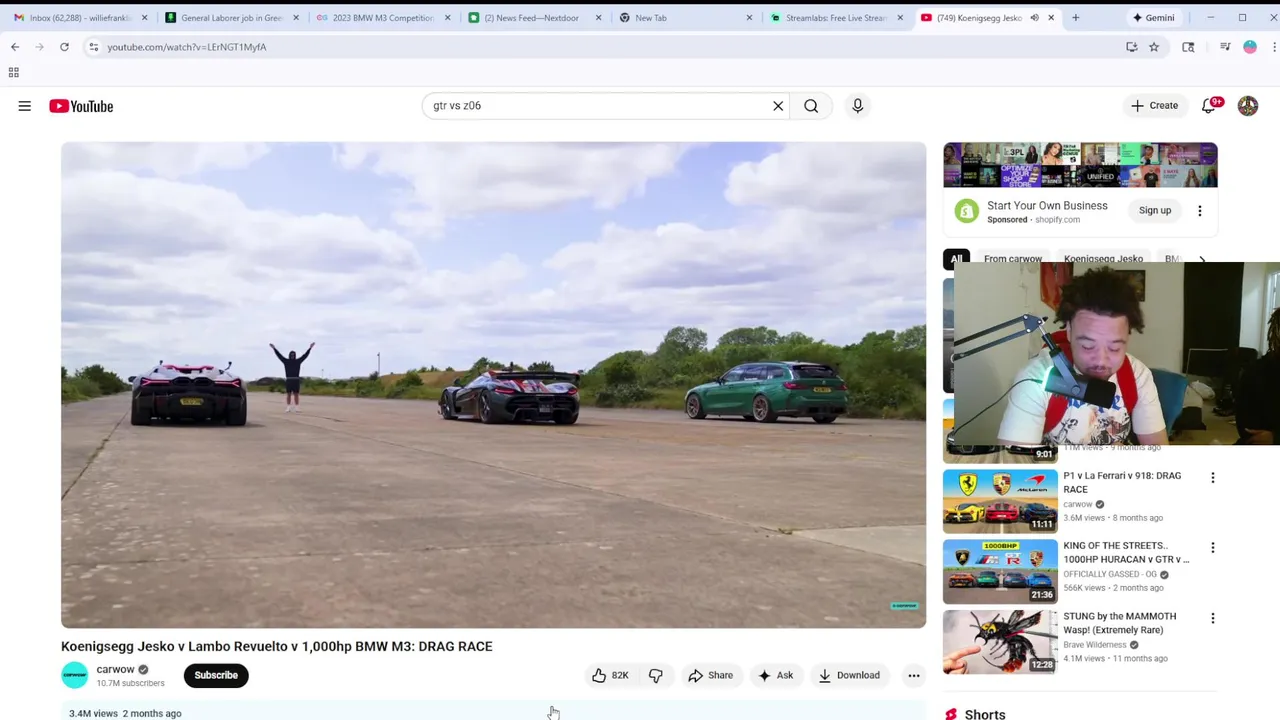Screen dimensions: 1280x720
Task: Click the Share button
Action: coord(711,676)
